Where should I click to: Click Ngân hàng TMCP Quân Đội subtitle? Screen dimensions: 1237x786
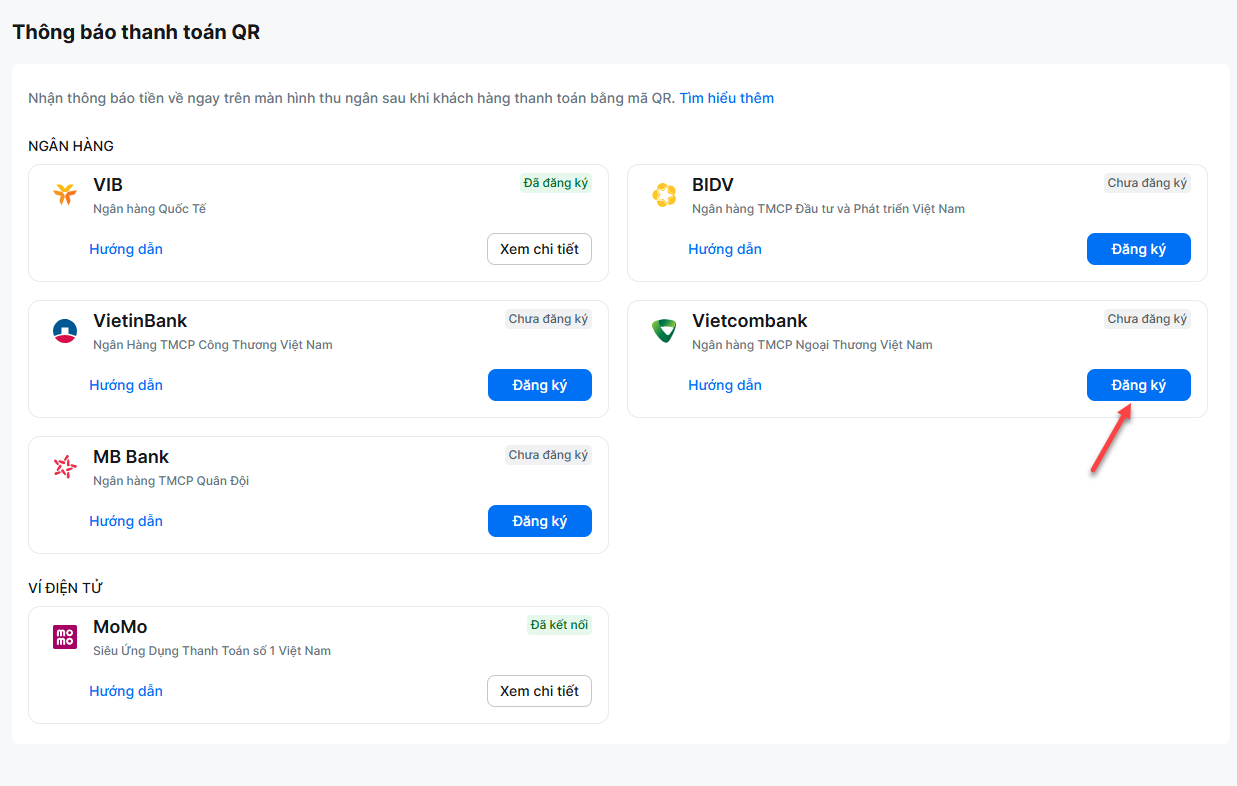pyautogui.click(x=171, y=481)
